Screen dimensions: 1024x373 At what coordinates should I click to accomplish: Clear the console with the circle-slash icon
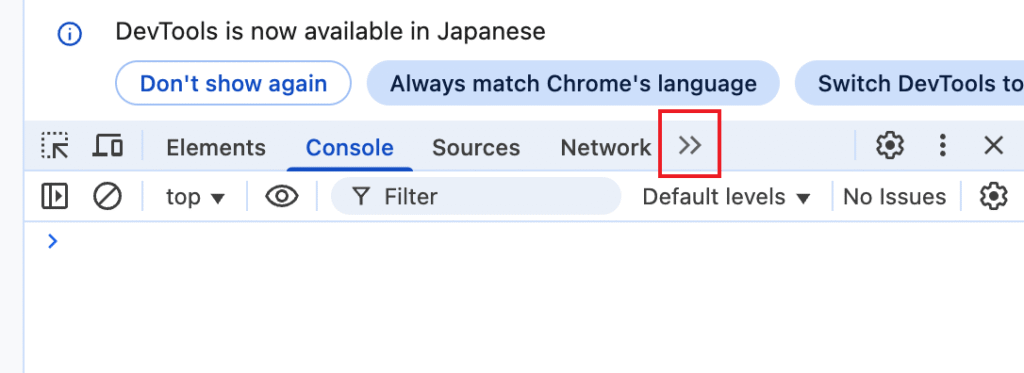point(107,196)
